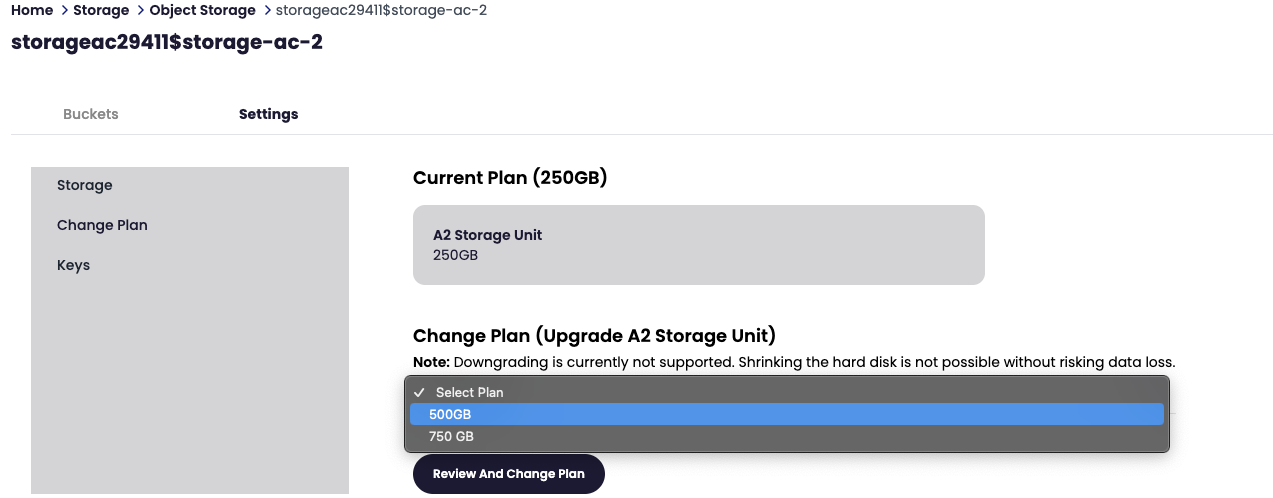Click the Change Plan (Upgrade A2 Storage Unit) heading
The width and height of the screenshot is (1273, 498).
point(594,335)
